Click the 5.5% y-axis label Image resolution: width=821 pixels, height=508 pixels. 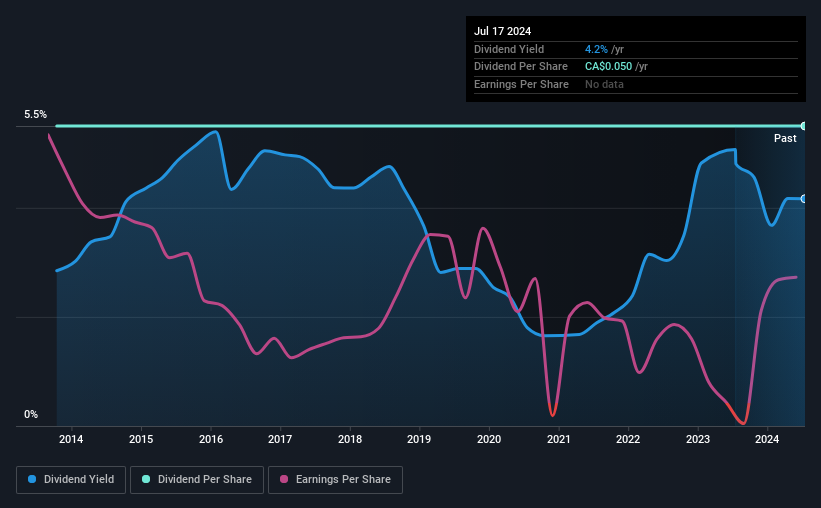[x=35, y=114]
